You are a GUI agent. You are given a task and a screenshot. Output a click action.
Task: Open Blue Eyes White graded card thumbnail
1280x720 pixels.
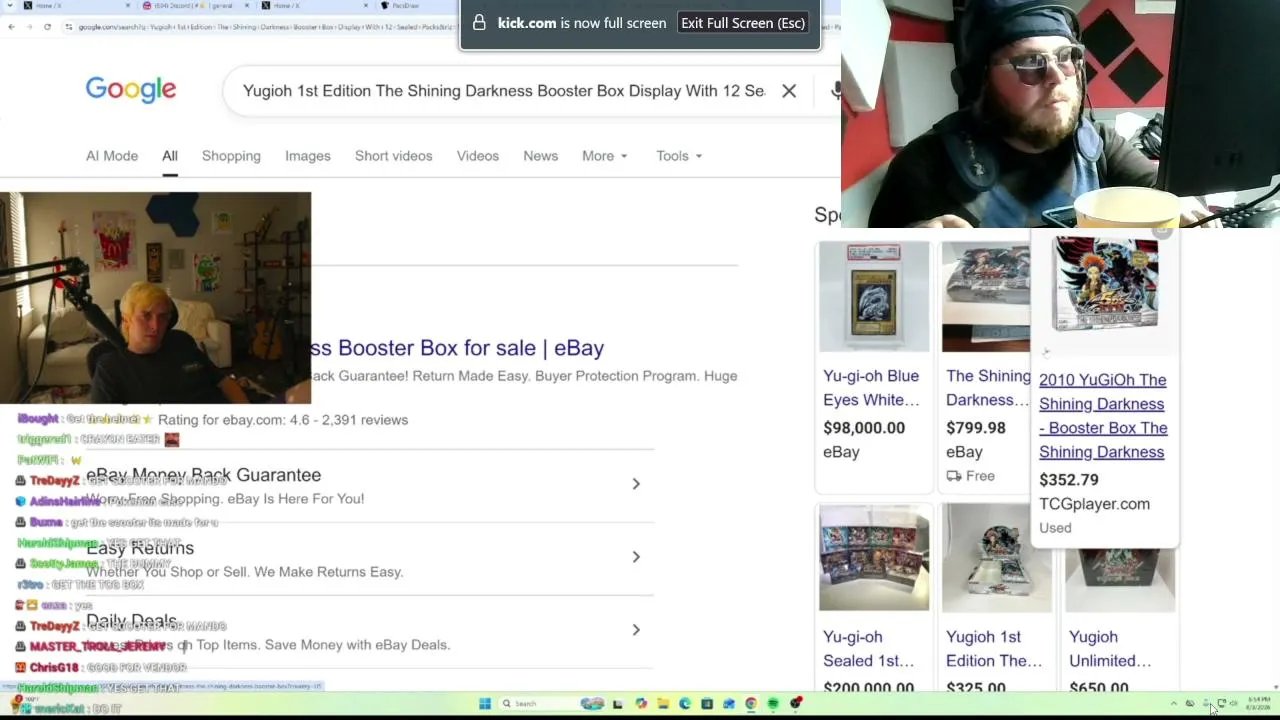874,297
